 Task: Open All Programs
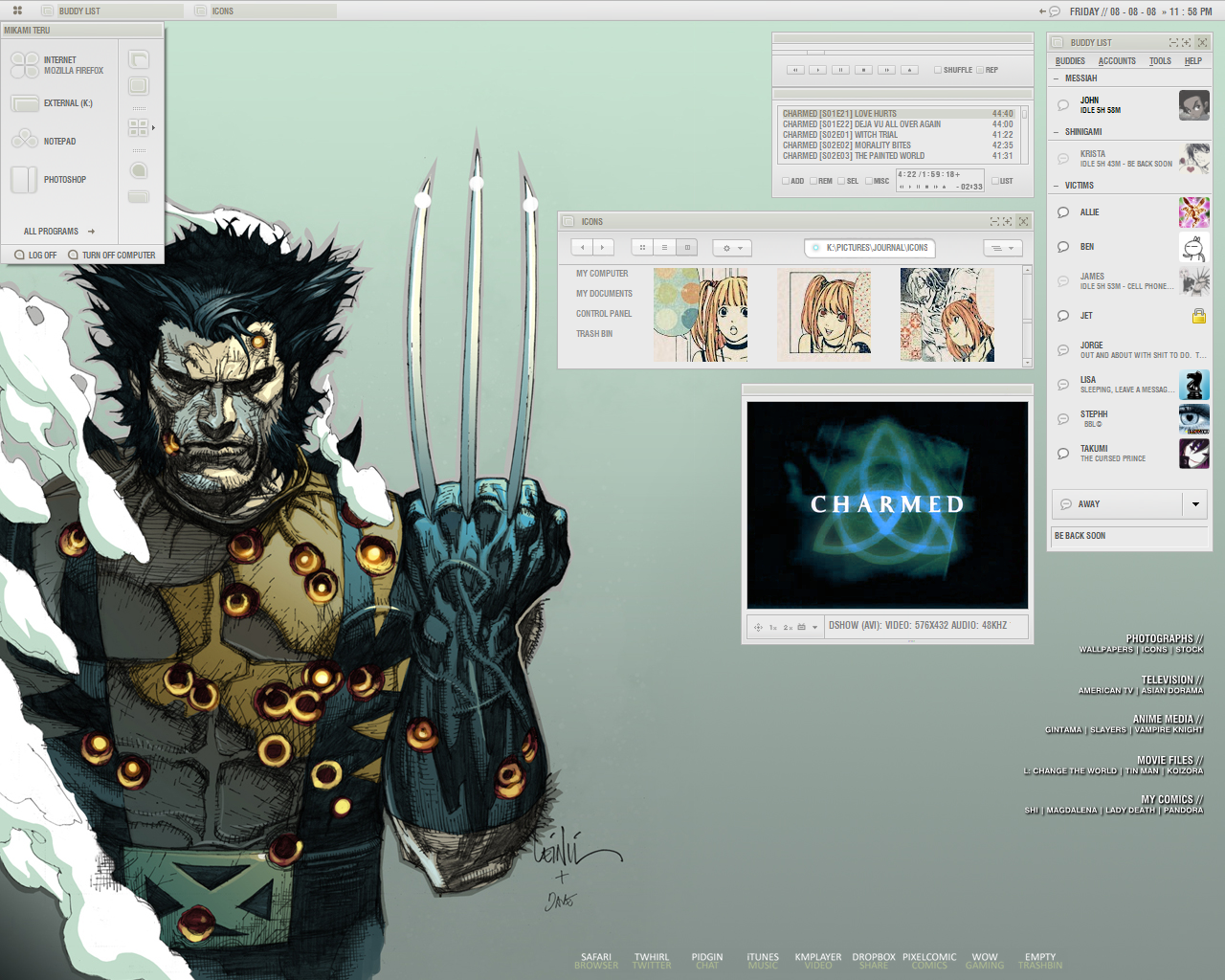[59, 232]
